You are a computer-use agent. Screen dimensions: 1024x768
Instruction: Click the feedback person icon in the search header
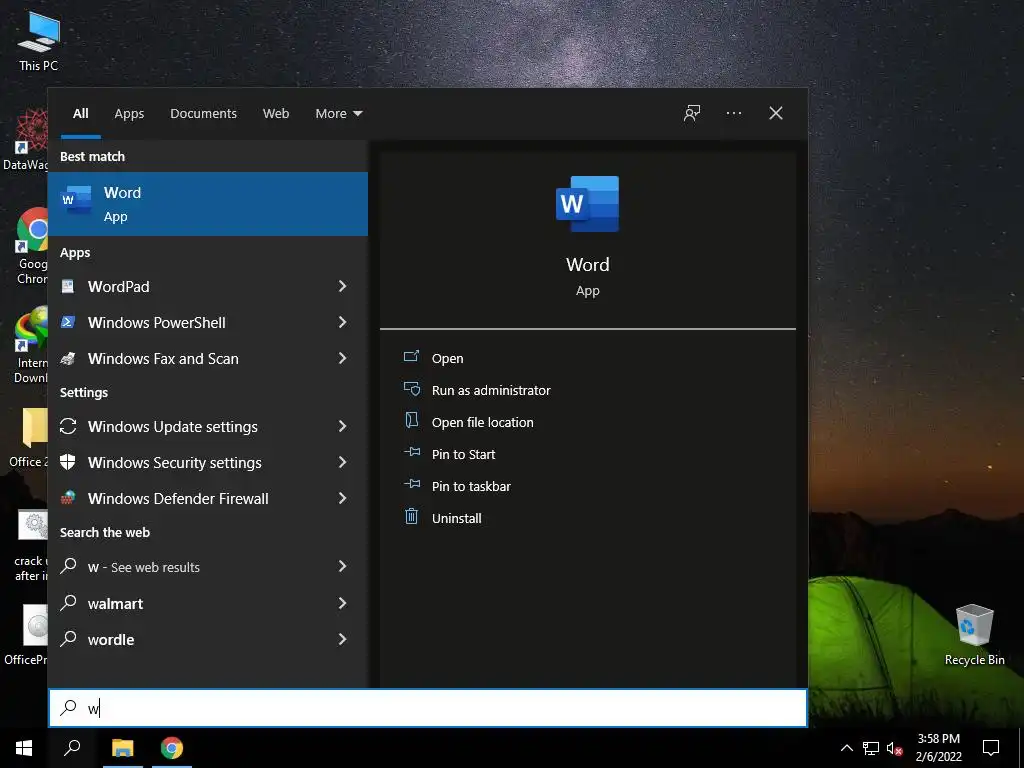tap(692, 113)
